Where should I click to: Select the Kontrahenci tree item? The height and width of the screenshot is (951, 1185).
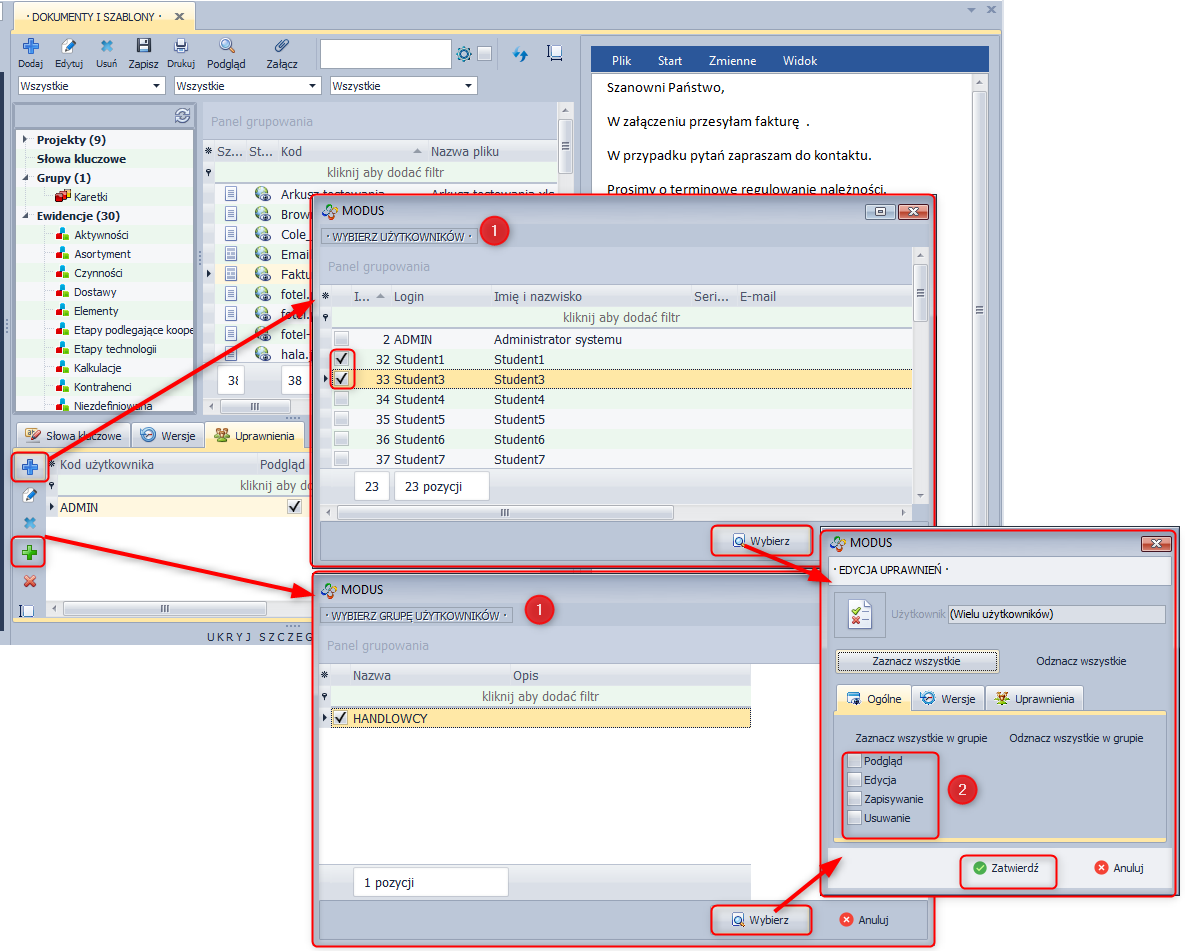pyautogui.click(x=103, y=387)
